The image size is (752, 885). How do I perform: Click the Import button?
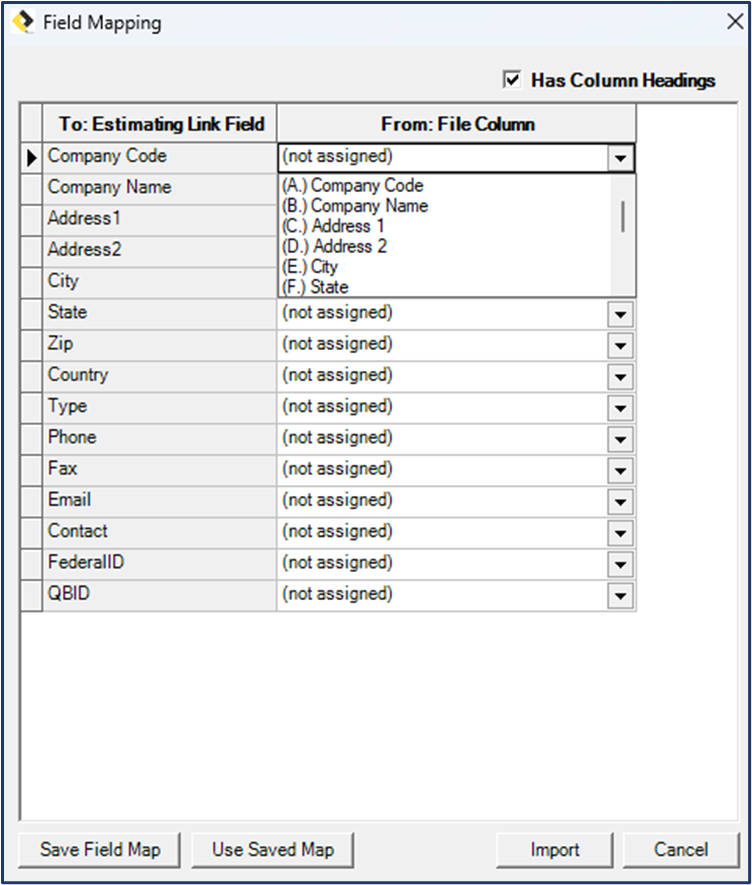point(554,849)
